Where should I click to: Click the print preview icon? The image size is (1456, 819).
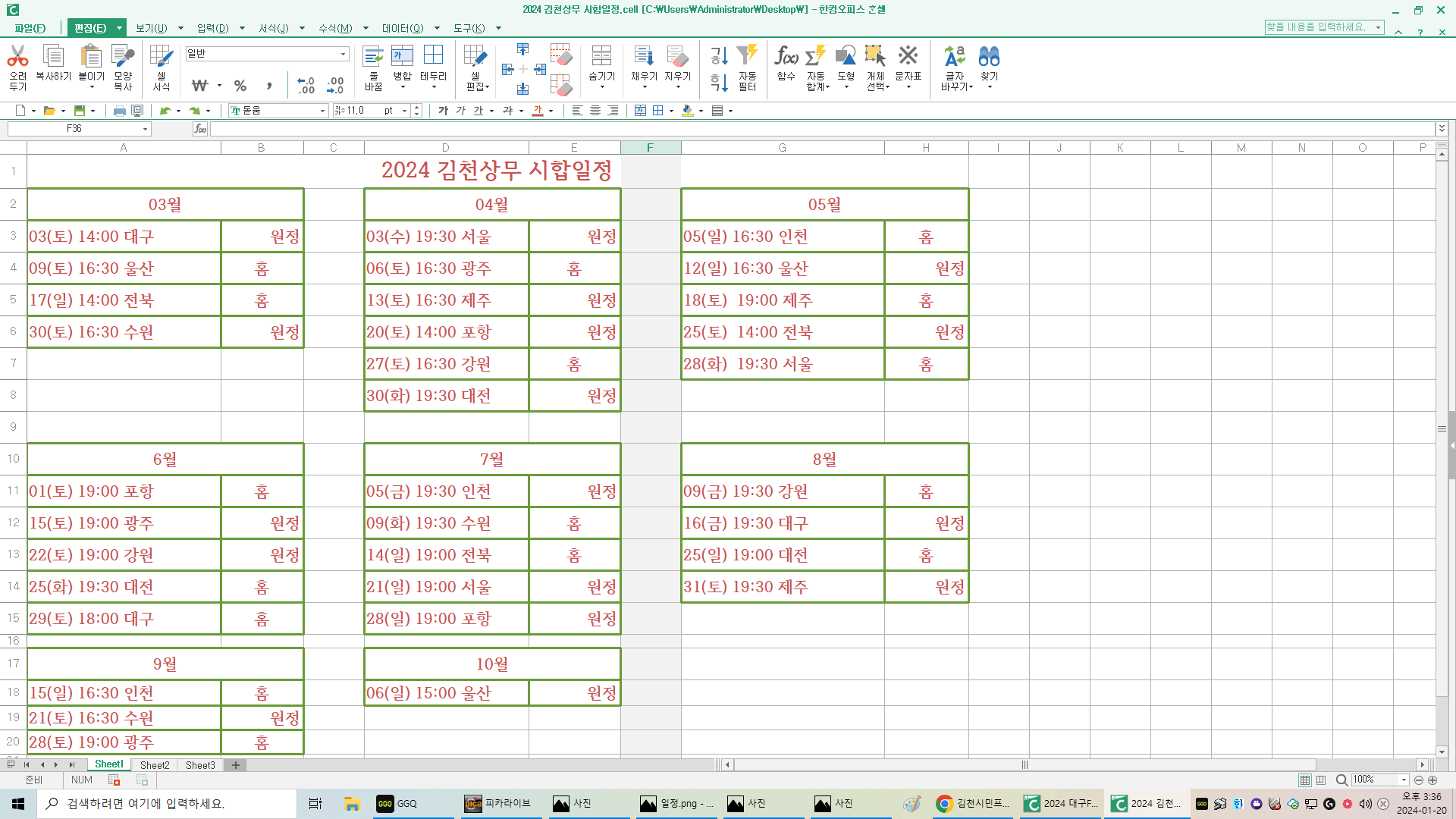coord(137,111)
